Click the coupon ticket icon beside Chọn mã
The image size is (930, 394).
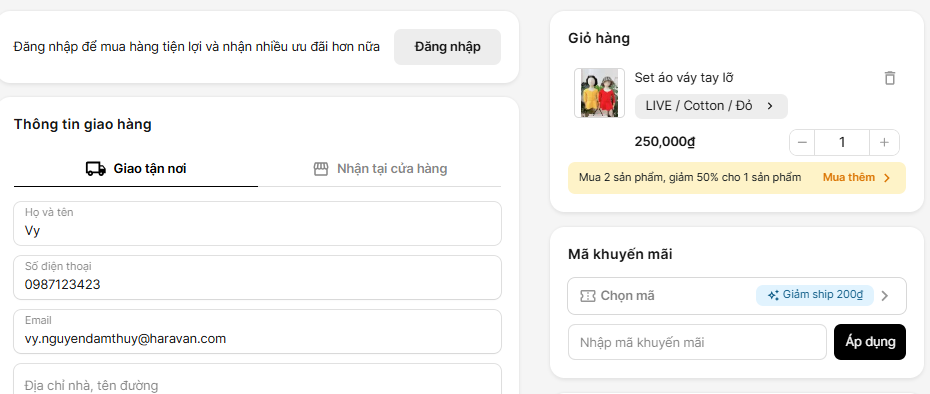click(x=587, y=296)
